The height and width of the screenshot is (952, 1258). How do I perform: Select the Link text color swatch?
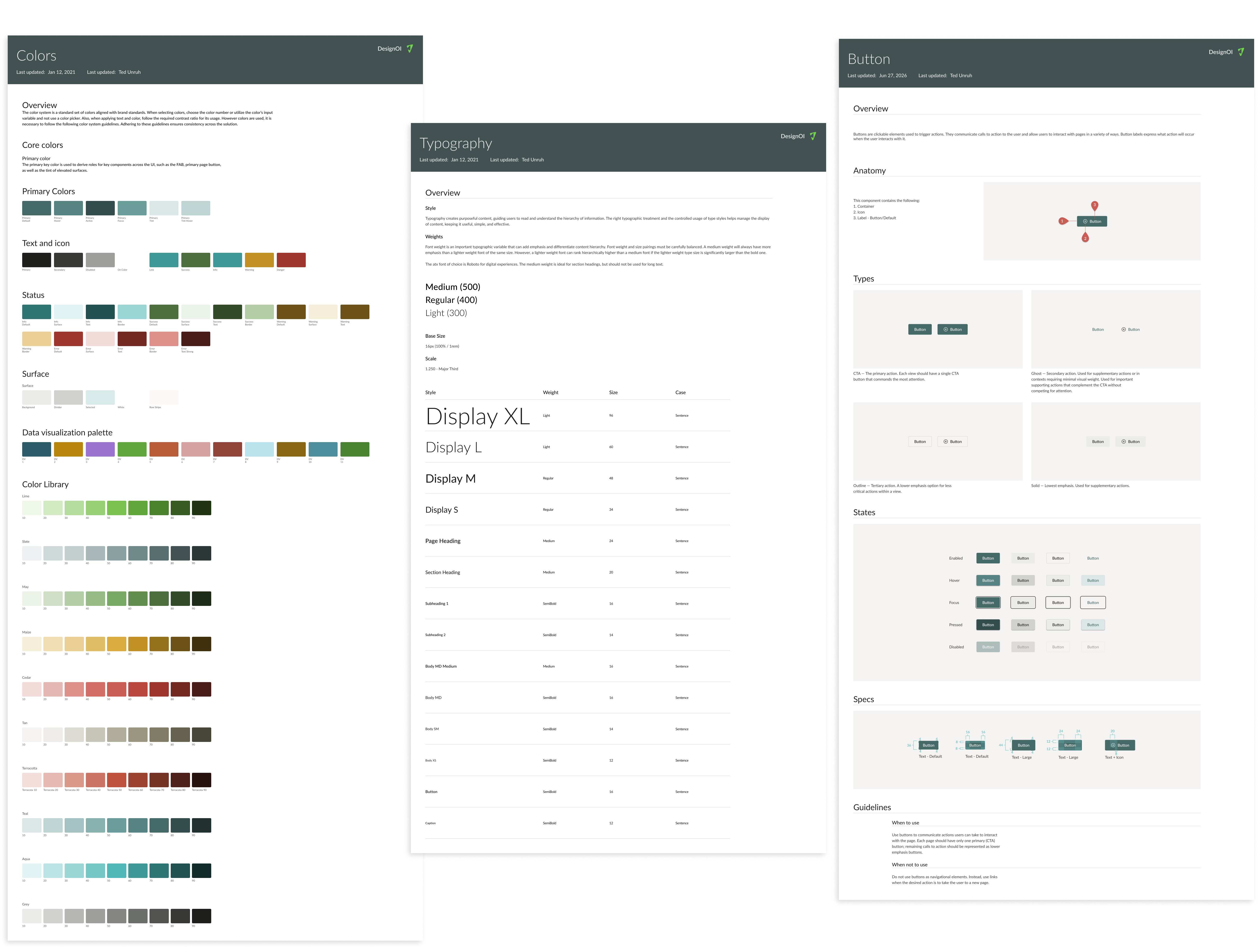click(164, 260)
